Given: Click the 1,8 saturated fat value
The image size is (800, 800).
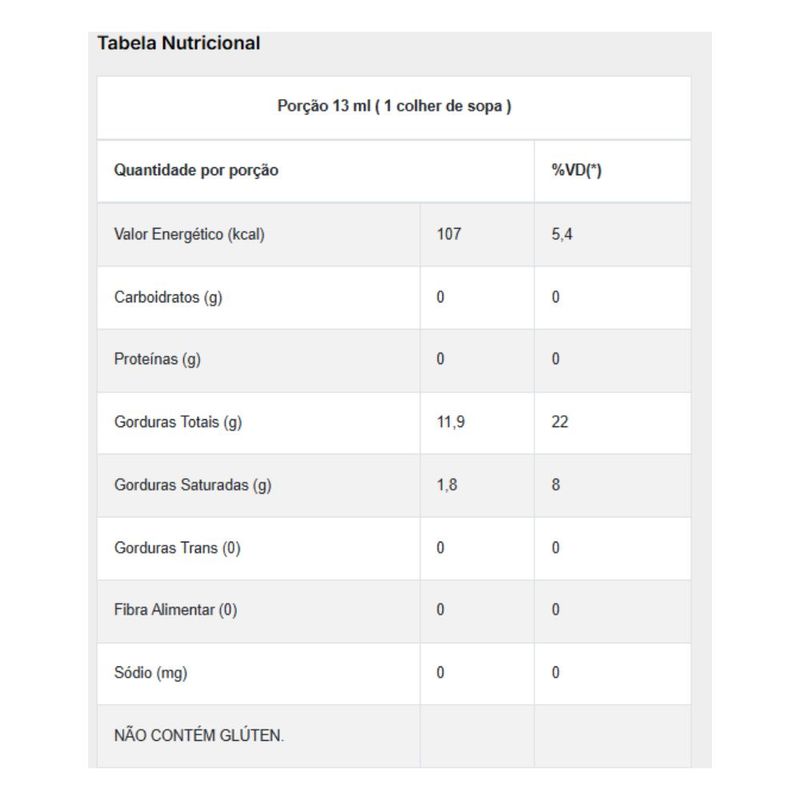Looking at the screenshot, I should tap(447, 485).
